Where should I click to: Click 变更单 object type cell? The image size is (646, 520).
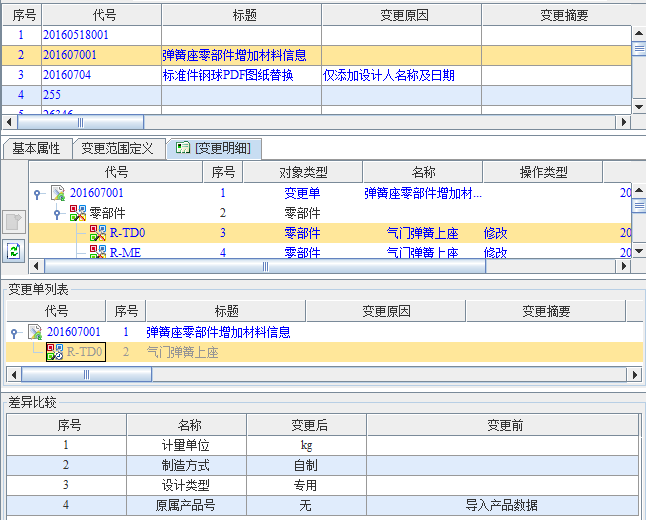[x=302, y=193]
